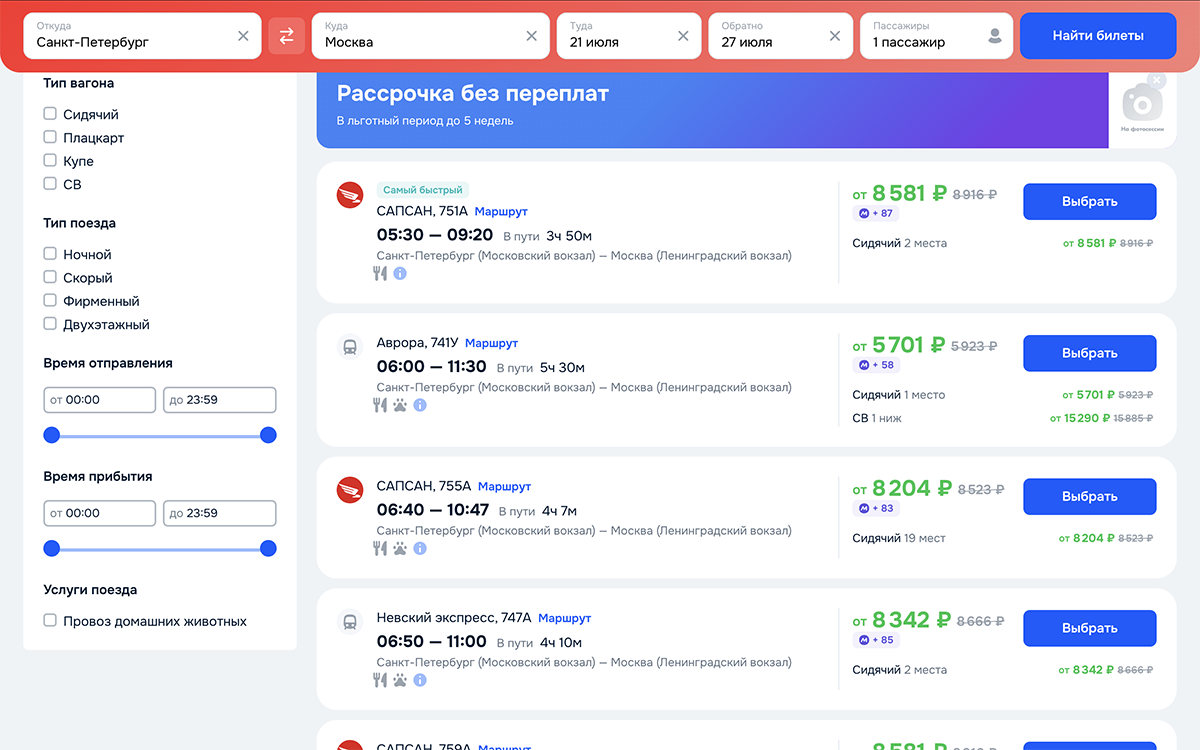
Task: Click arrival time 'до 23:59' field
Action: [220, 513]
